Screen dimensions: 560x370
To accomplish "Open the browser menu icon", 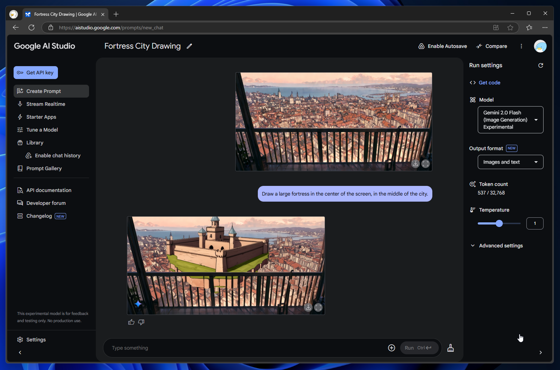I will 545,28.
